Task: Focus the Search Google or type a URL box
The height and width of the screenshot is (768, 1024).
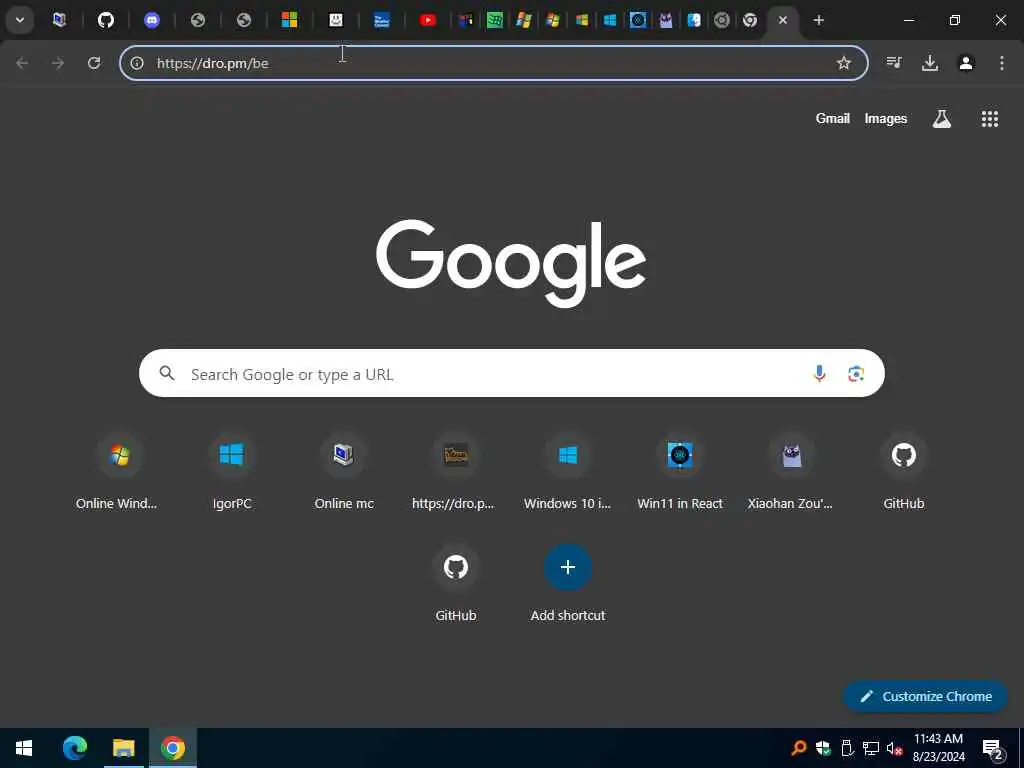Action: 511,374
